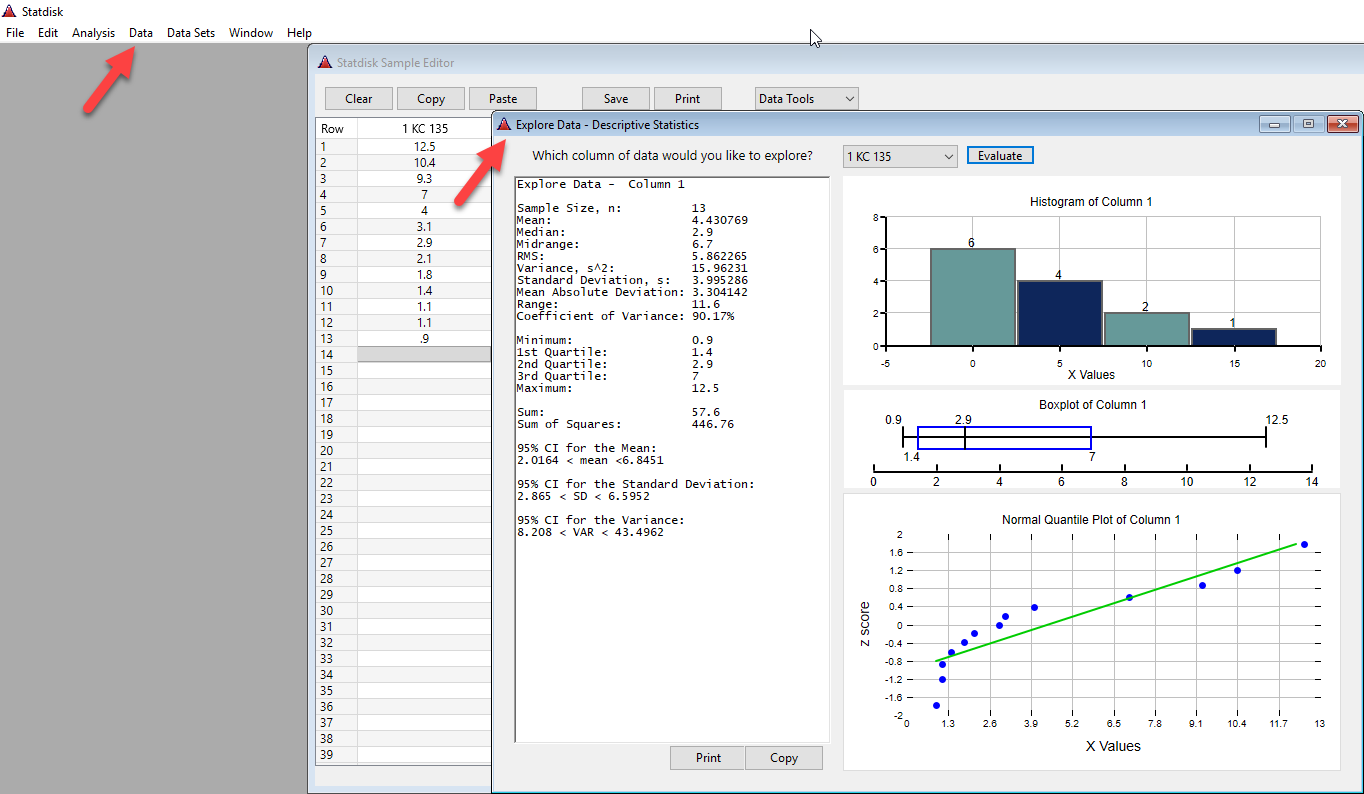The height and width of the screenshot is (794, 1364).
Task: Select the cell containing 12.5 in row 1
Action: click(x=425, y=146)
